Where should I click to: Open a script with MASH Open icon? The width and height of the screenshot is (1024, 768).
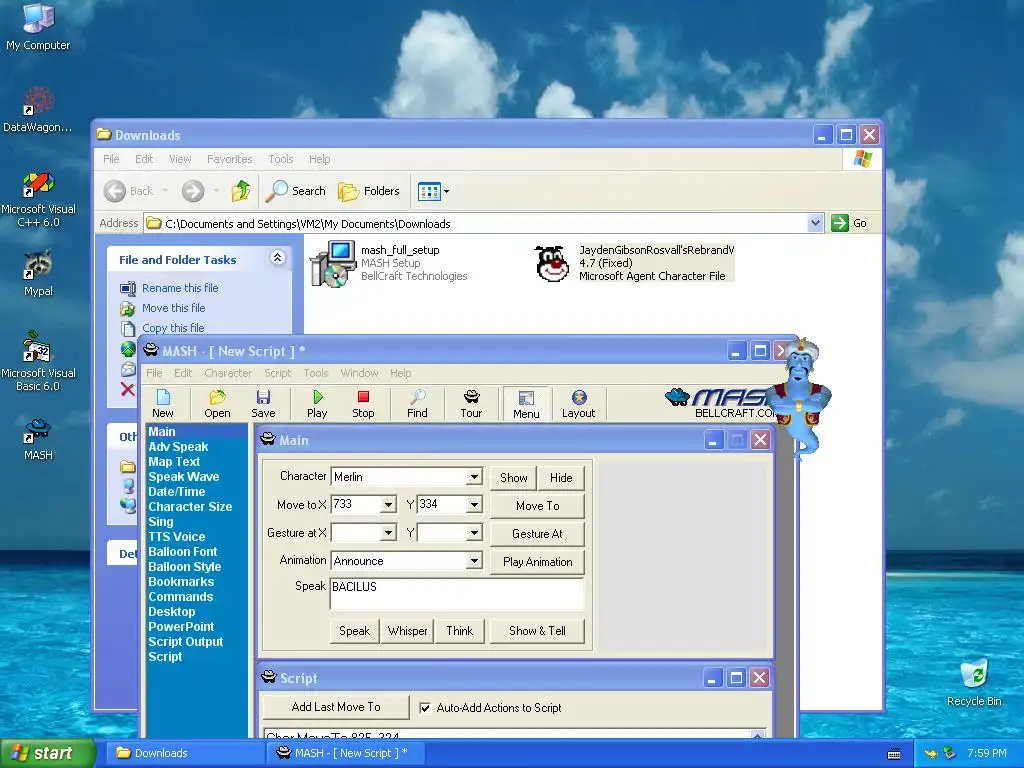[217, 403]
